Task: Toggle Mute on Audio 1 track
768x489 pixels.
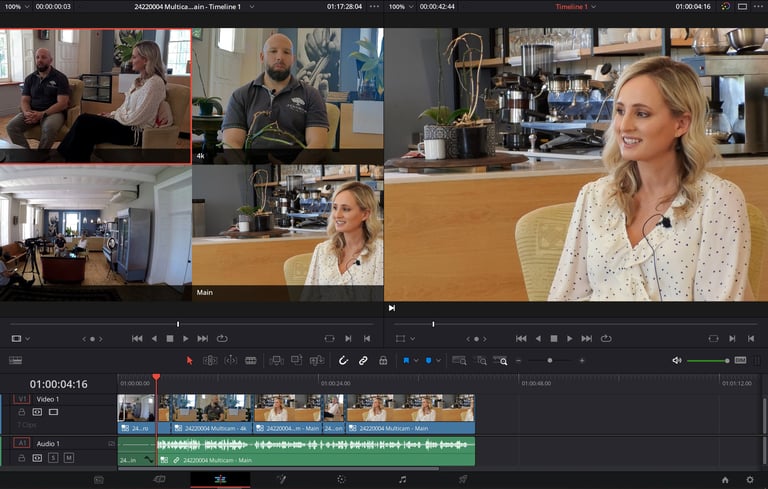Action: (69, 458)
